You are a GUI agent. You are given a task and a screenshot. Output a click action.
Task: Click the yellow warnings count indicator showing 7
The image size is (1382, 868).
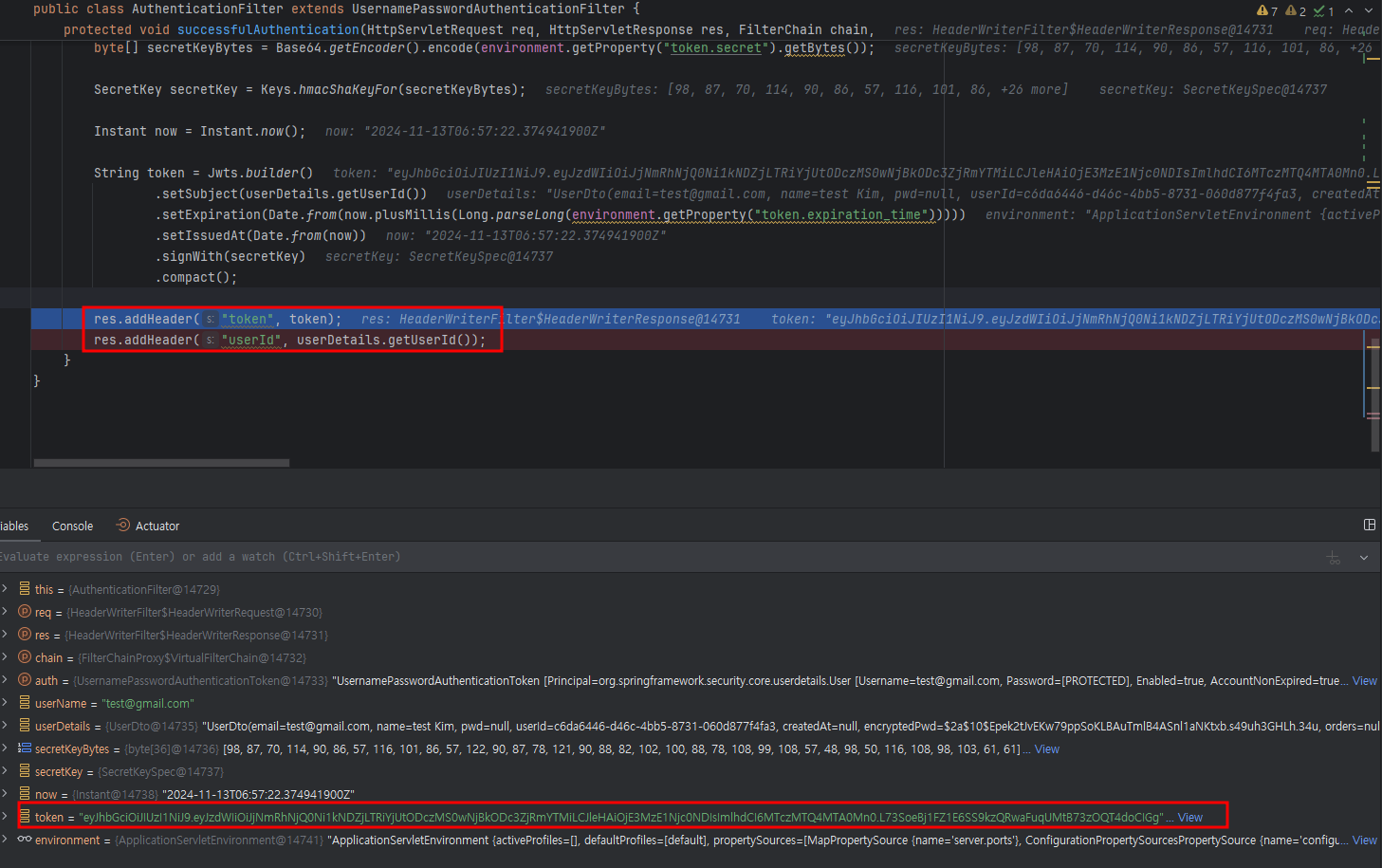click(1266, 10)
